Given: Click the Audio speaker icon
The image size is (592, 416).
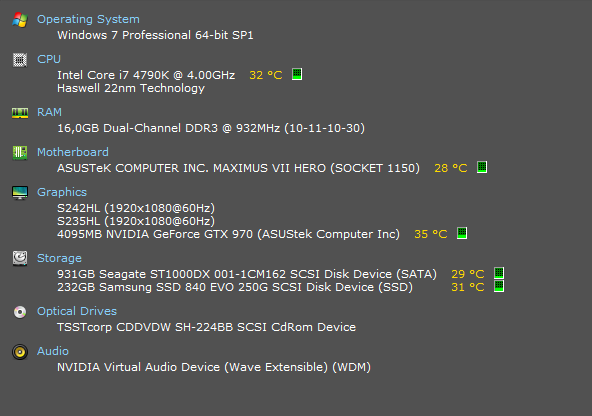Looking at the screenshot, I should [20, 352].
